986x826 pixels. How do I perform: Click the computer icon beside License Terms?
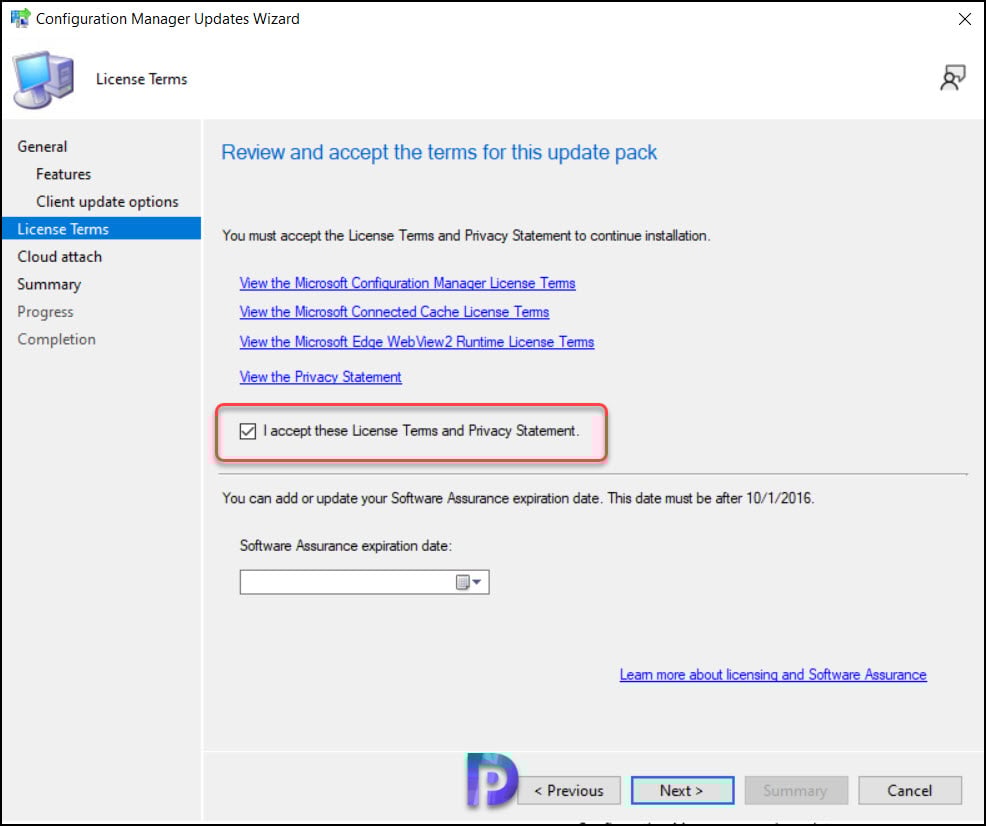[44, 80]
